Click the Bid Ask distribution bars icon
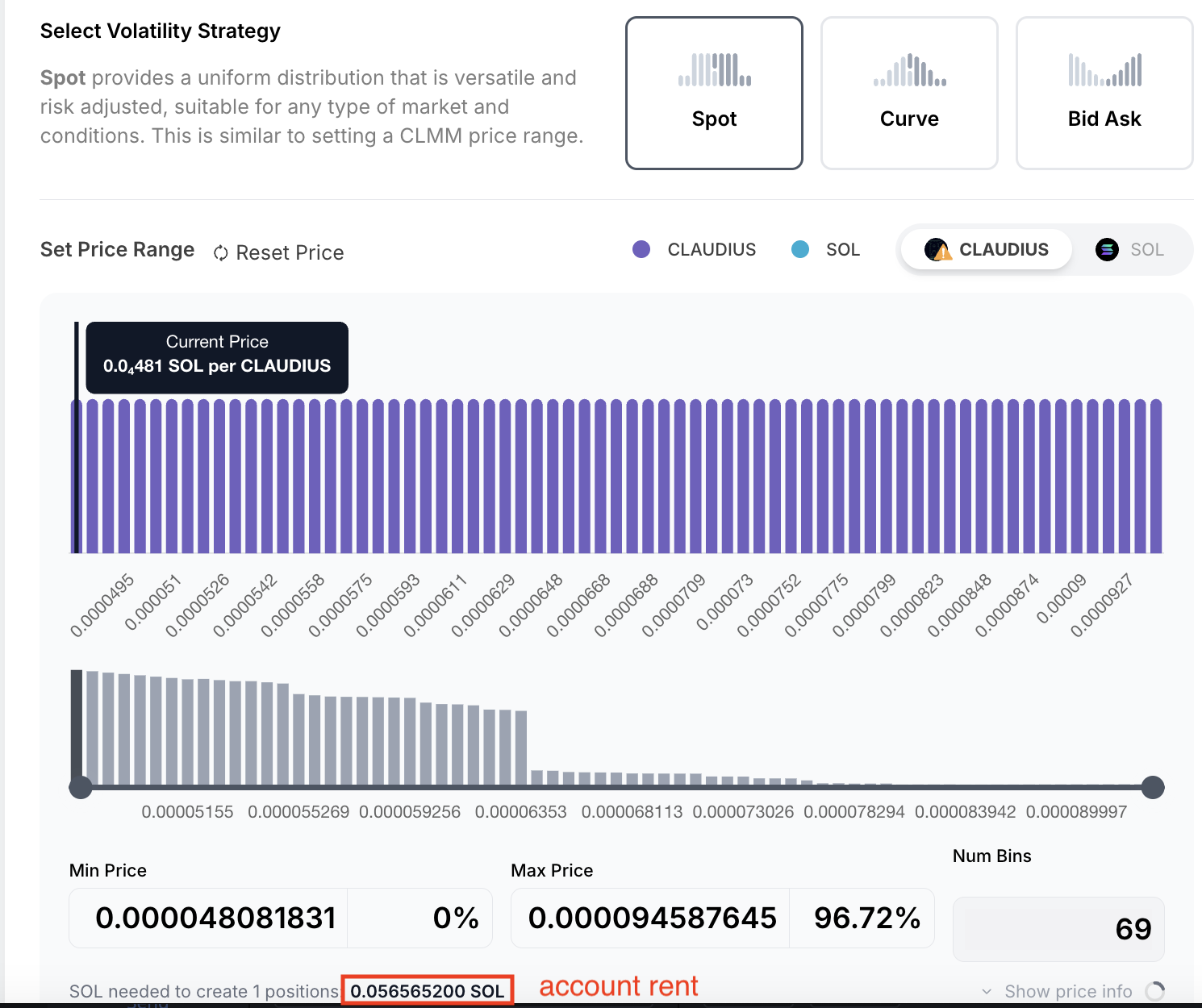The width and height of the screenshot is (1202, 1008). (x=1104, y=70)
